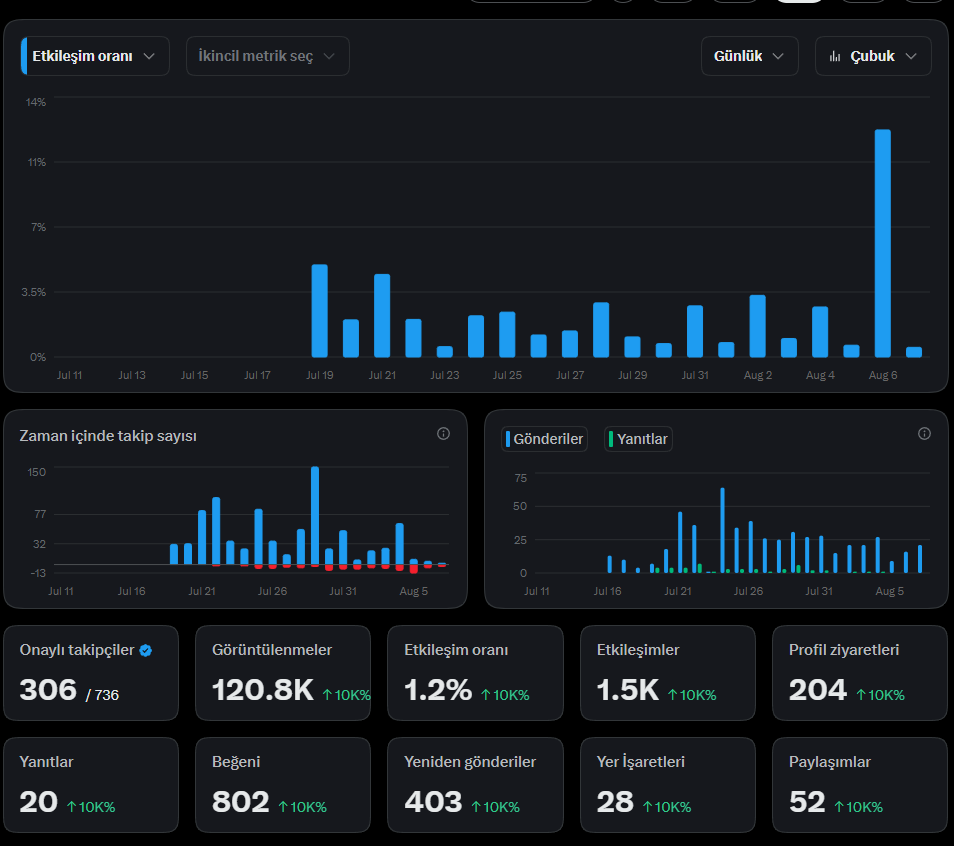Click the verified badge next to Onaylı takipçiler
This screenshot has height=846, width=954.
point(145,651)
